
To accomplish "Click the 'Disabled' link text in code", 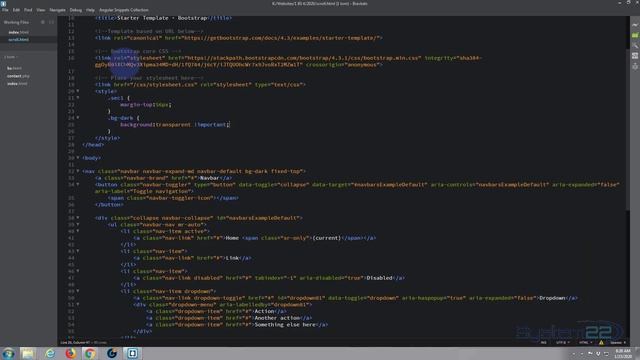I will coord(379,278).
